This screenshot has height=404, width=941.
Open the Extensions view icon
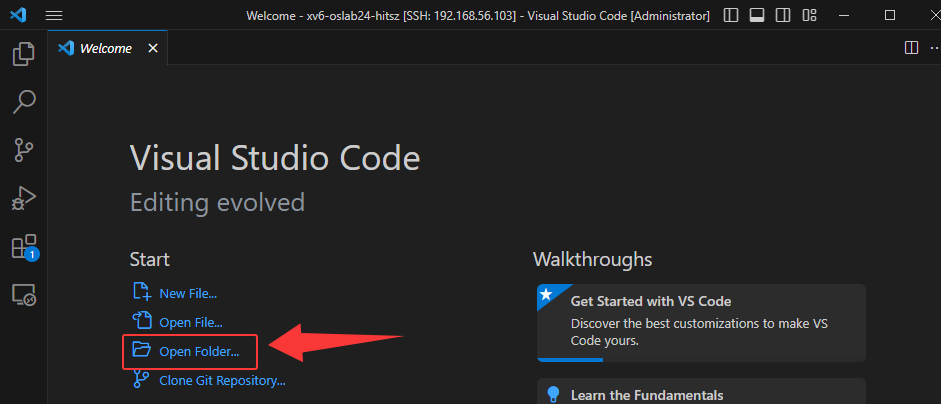point(23,246)
